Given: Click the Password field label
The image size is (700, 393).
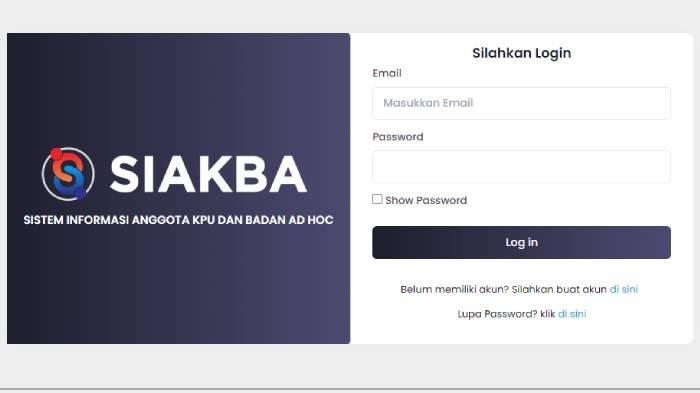Looking at the screenshot, I should (x=398, y=137).
